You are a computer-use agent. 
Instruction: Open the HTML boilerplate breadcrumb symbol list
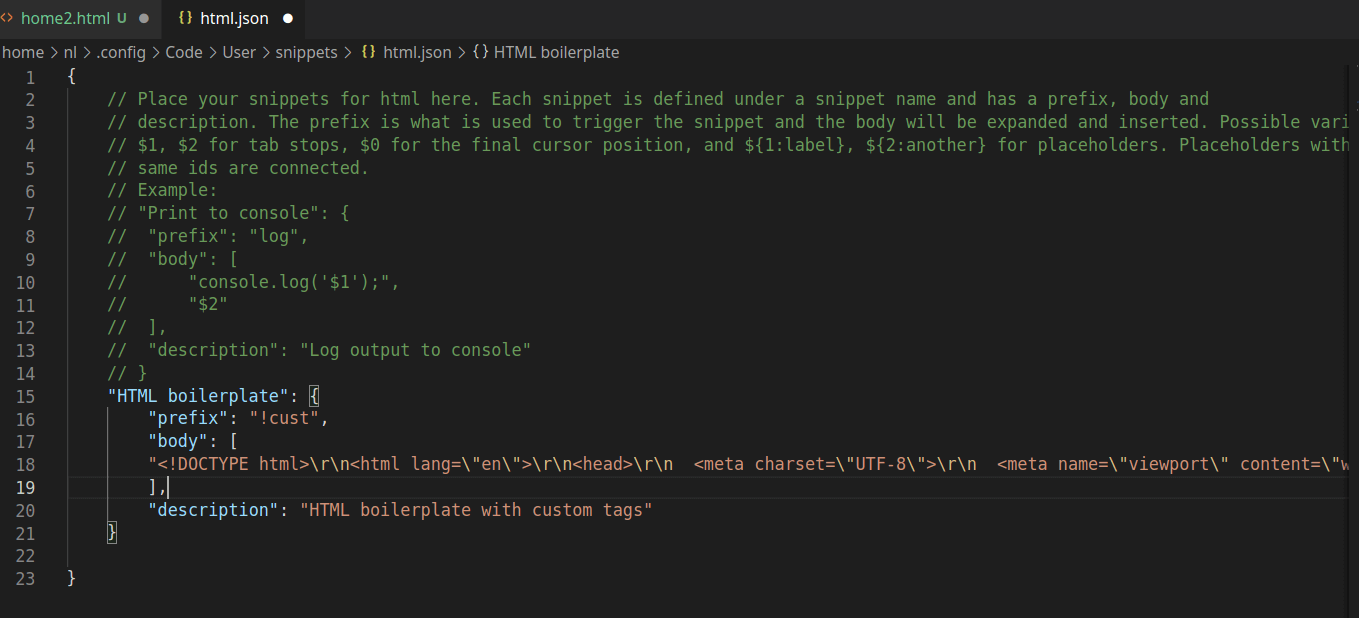[x=557, y=52]
